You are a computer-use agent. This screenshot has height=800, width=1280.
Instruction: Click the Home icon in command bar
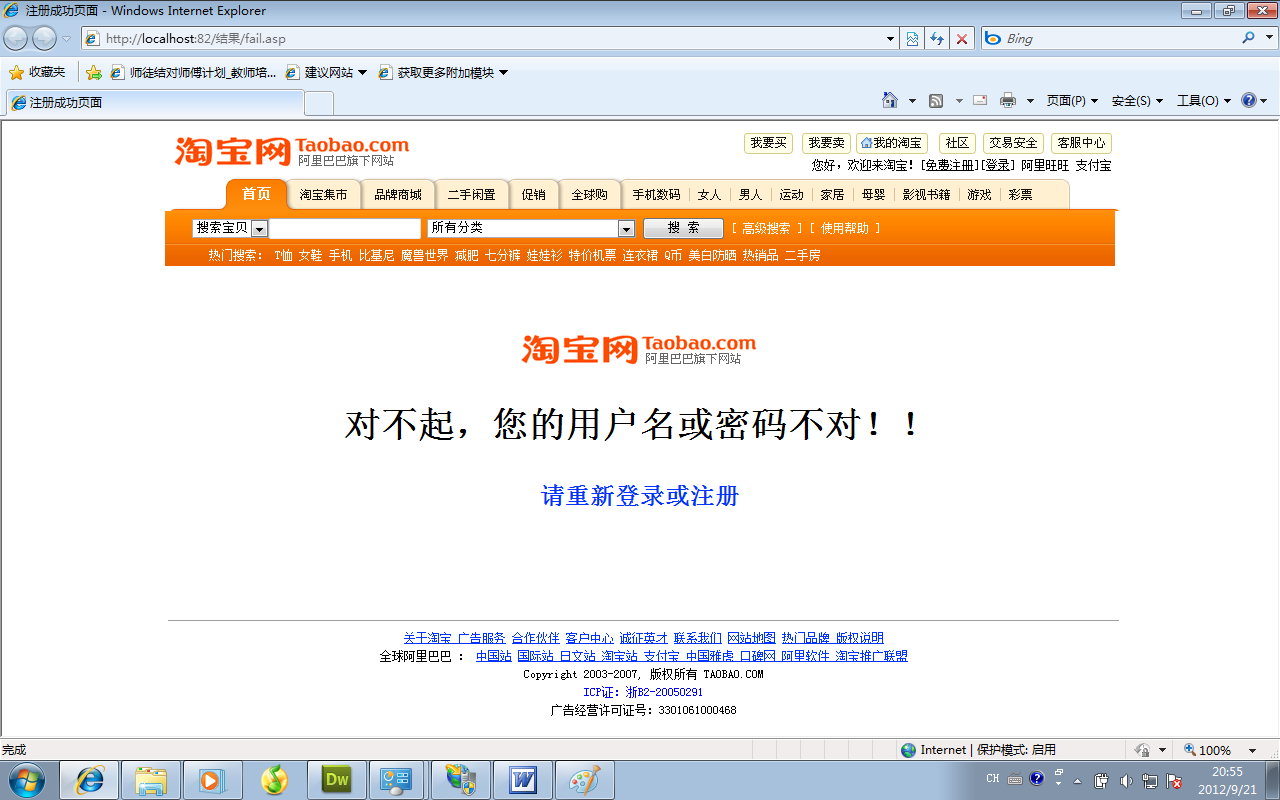pyautogui.click(x=890, y=101)
